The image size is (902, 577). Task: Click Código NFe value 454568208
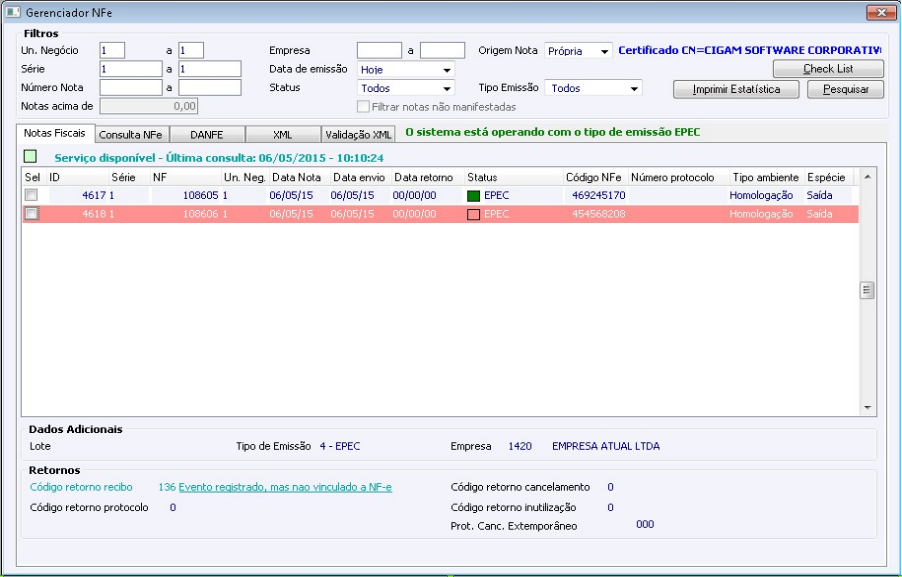[598, 214]
